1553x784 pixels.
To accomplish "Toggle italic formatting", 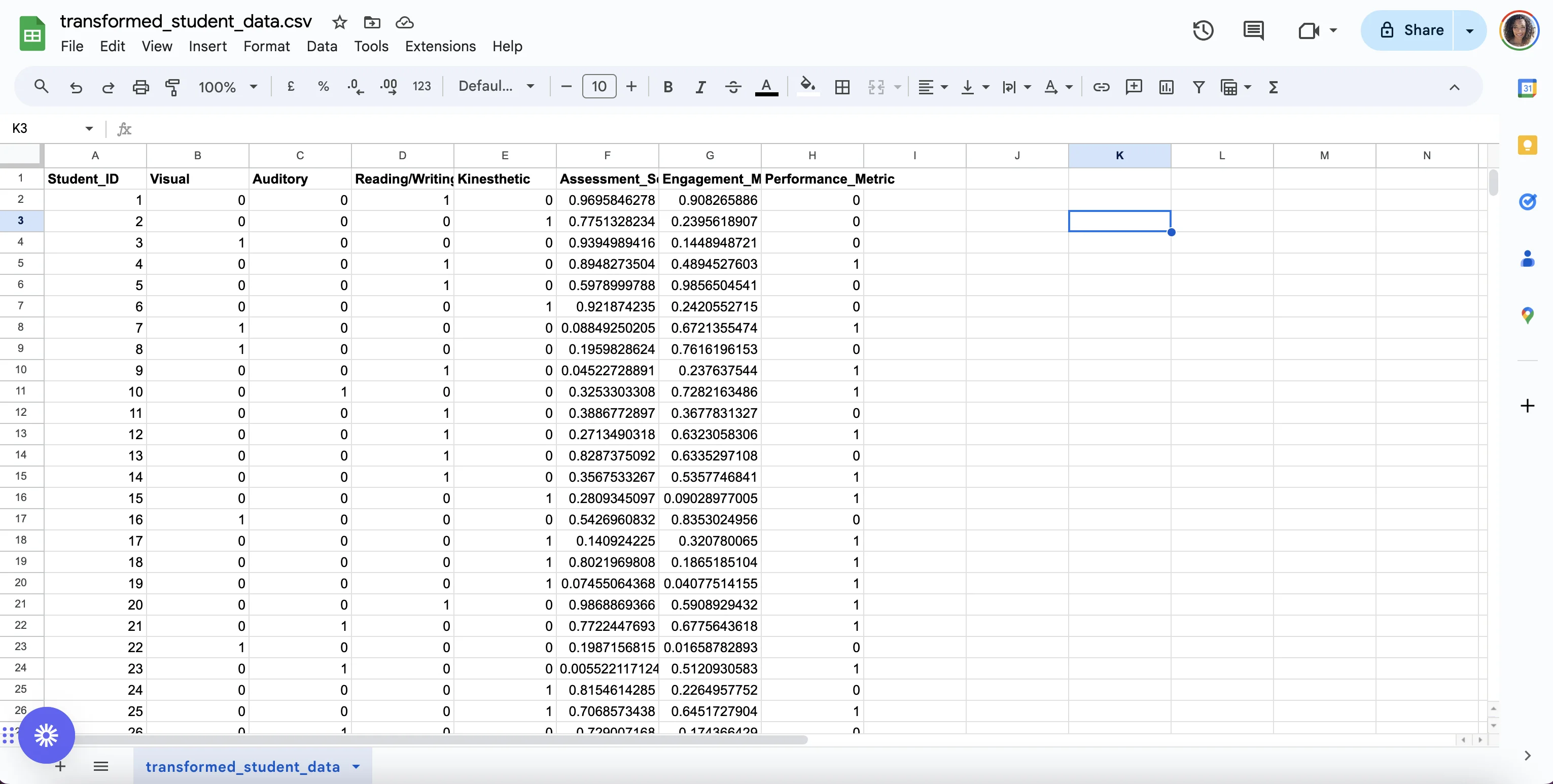I will click(700, 87).
